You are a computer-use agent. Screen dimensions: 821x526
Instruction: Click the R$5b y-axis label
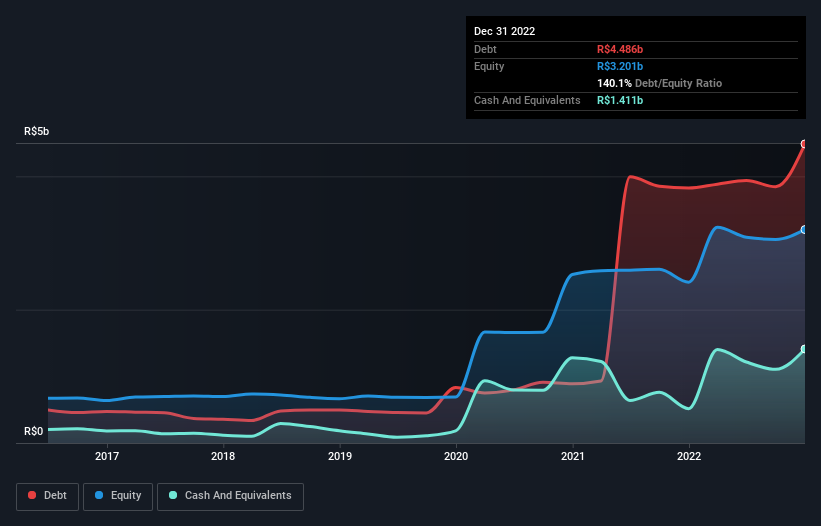(x=37, y=131)
